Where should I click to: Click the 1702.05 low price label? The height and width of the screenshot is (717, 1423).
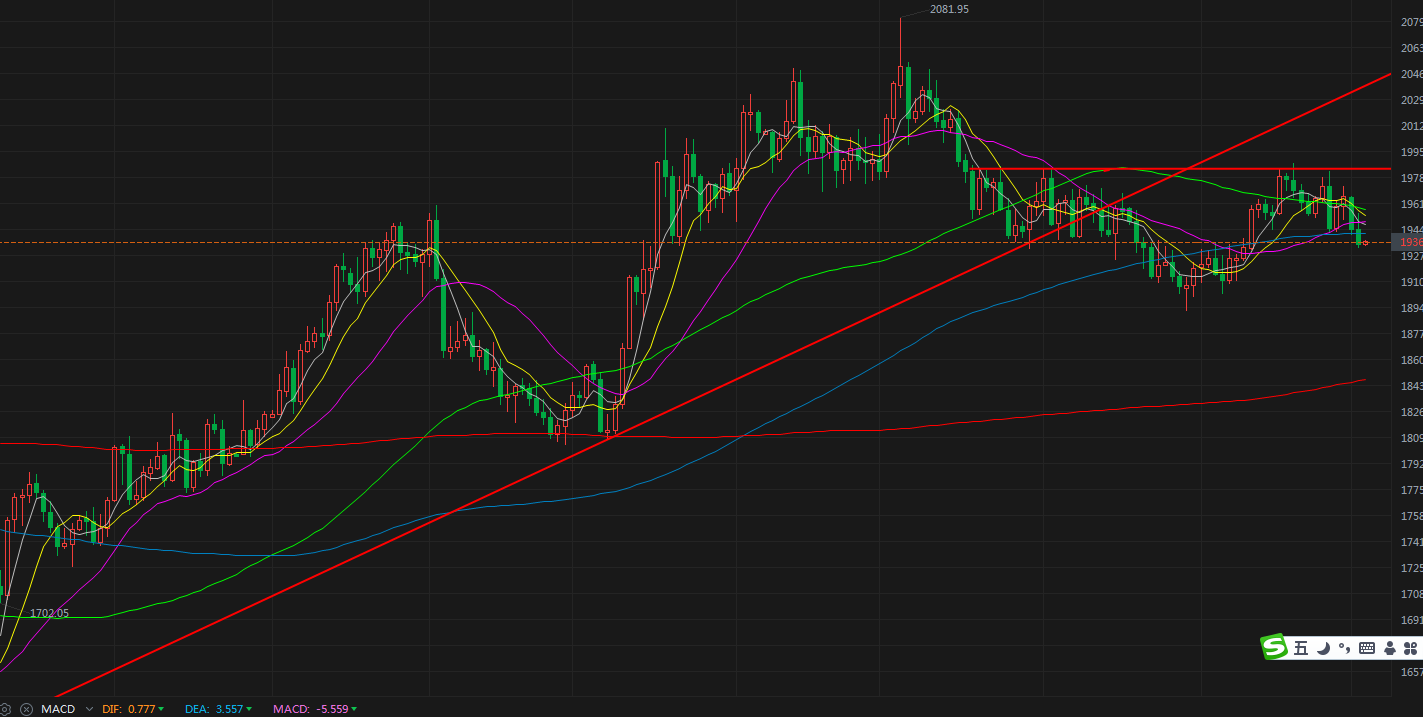(49, 613)
